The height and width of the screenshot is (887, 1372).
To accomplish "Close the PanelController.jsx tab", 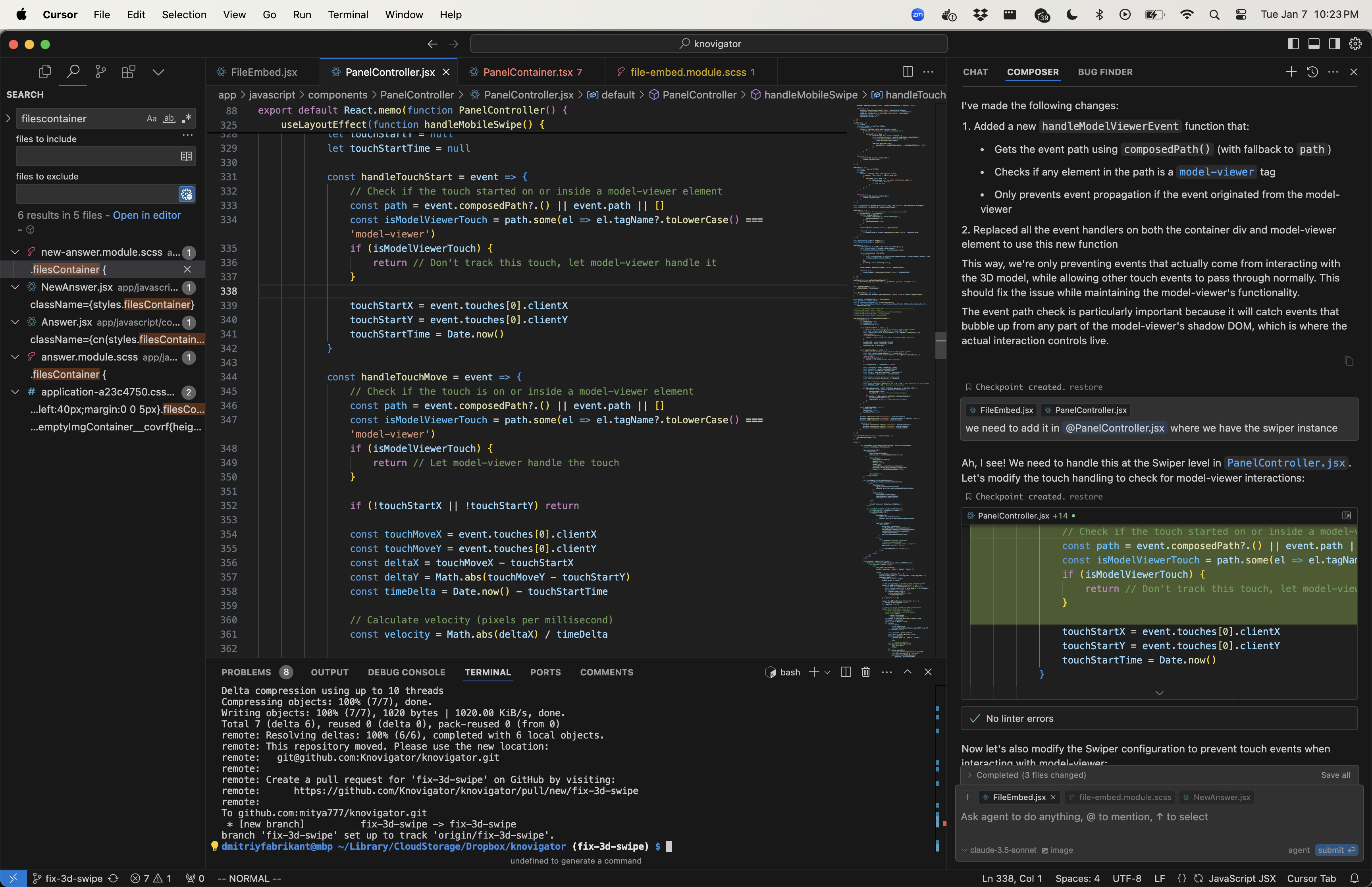I will [446, 72].
